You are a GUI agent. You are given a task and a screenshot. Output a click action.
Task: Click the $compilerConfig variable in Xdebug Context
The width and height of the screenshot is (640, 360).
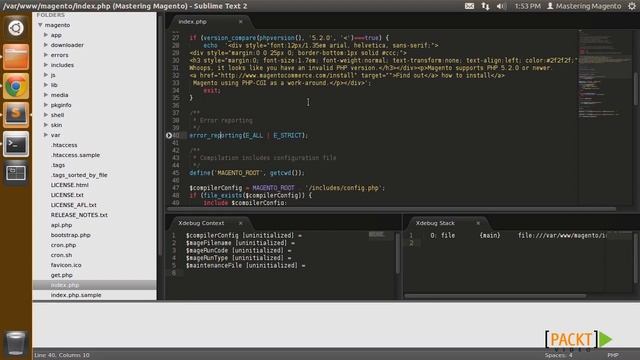click(212, 236)
